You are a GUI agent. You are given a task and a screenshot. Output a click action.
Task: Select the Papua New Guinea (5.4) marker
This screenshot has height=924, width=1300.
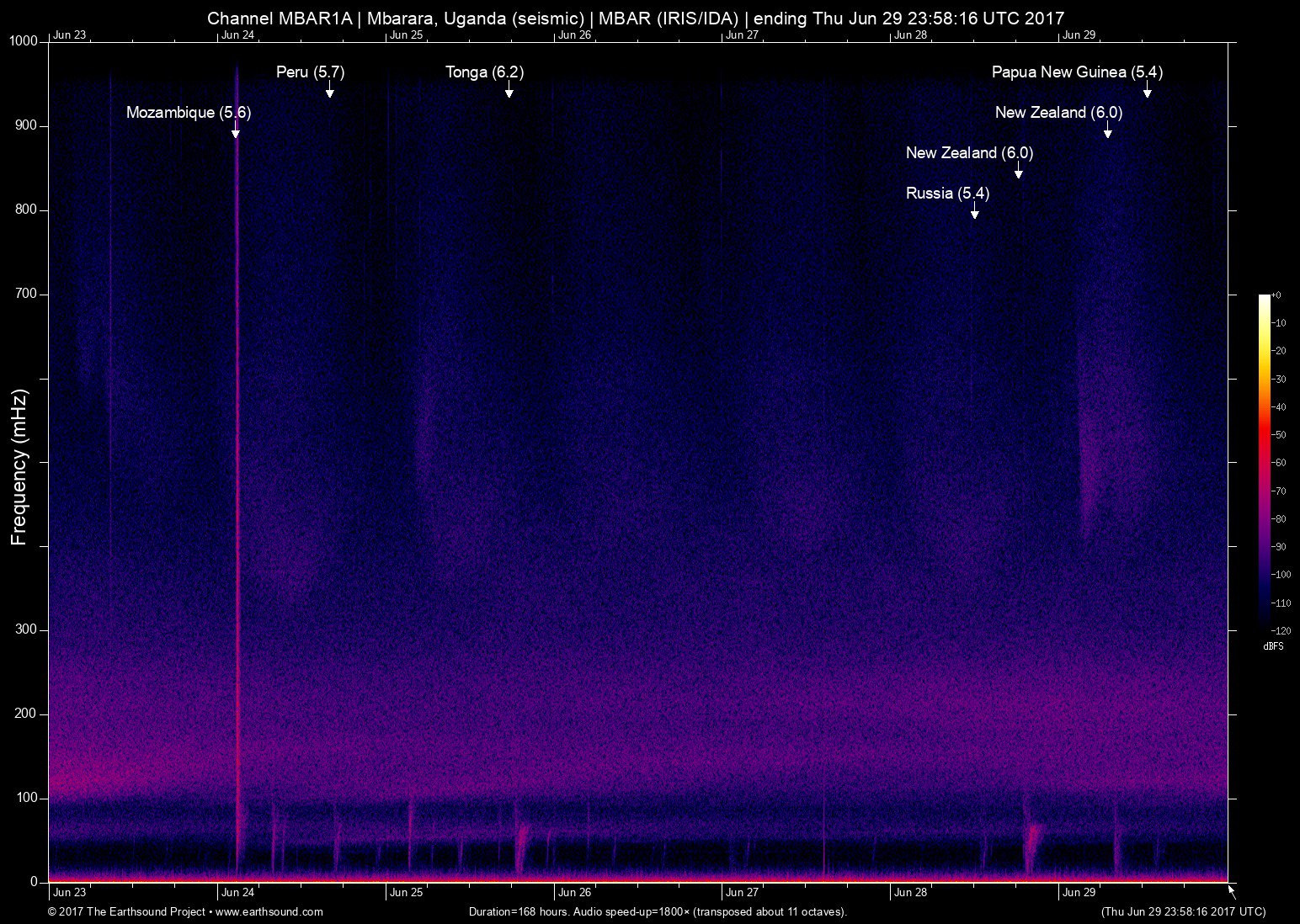click(x=1078, y=73)
